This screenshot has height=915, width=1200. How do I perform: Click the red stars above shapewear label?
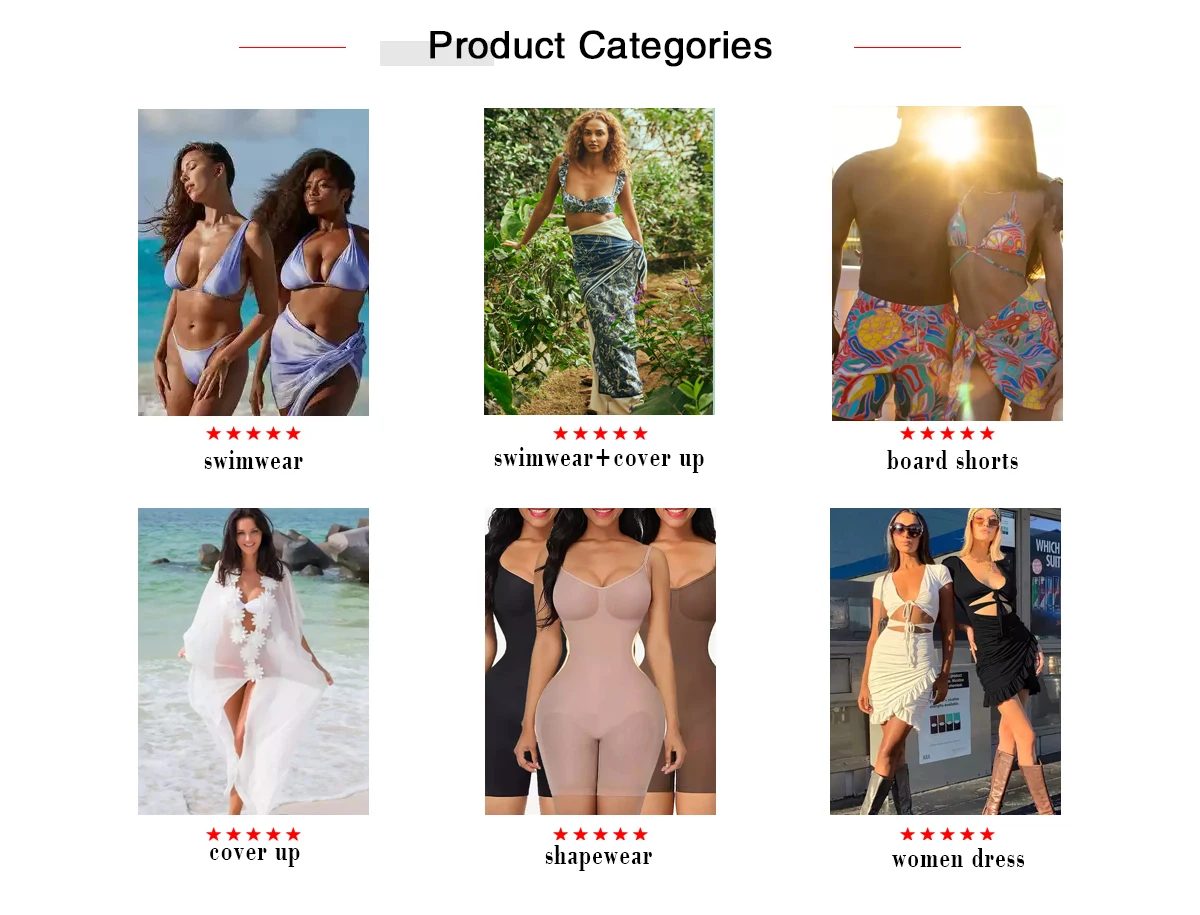[600, 834]
